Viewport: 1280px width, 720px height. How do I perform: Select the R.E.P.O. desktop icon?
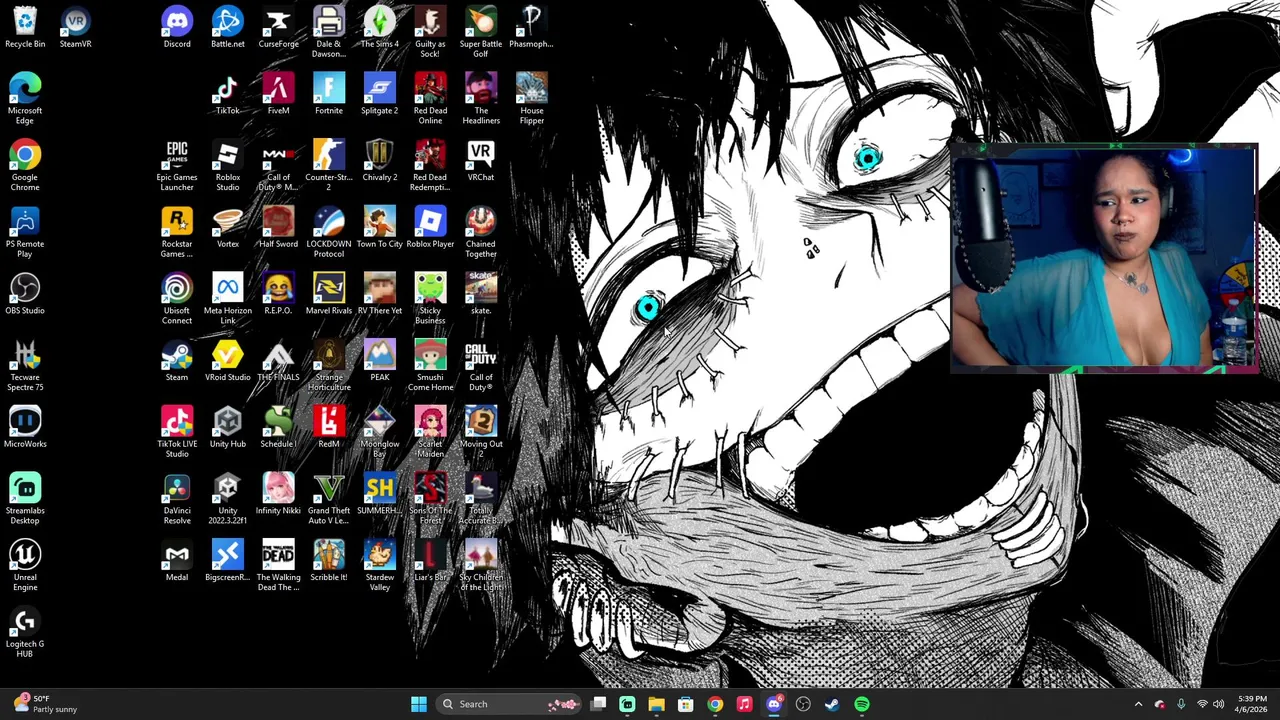[x=278, y=294]
